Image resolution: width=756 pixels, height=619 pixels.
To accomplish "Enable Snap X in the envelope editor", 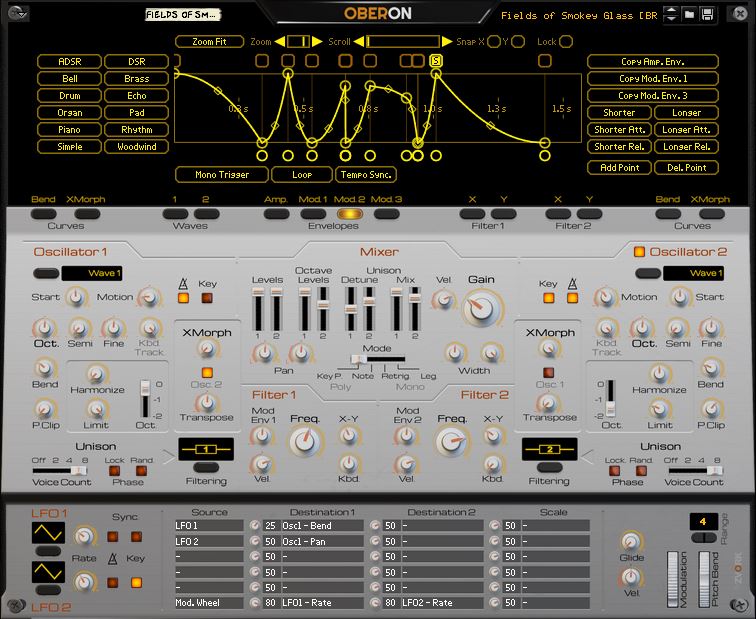I will pos(493,42).
